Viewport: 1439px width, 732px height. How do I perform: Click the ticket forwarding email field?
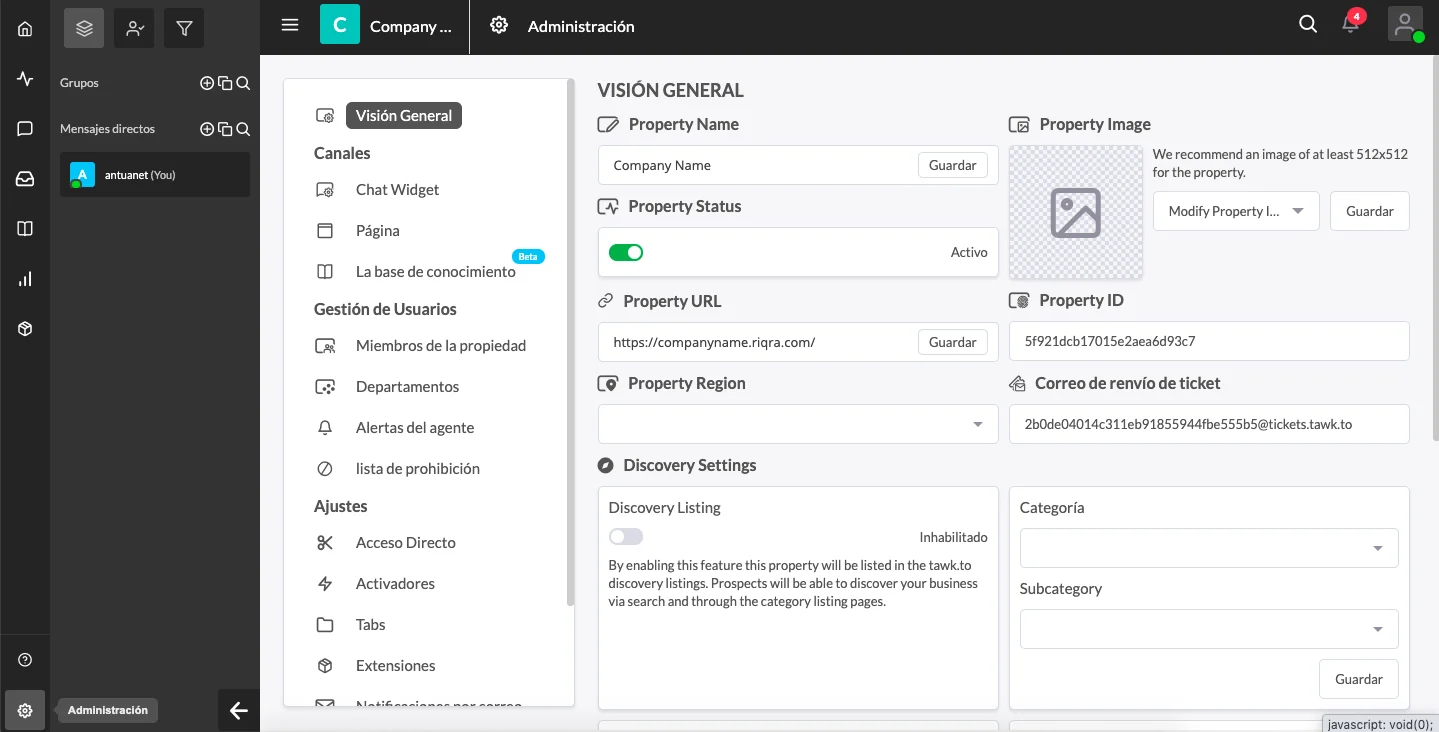(x=1209, y=424)
